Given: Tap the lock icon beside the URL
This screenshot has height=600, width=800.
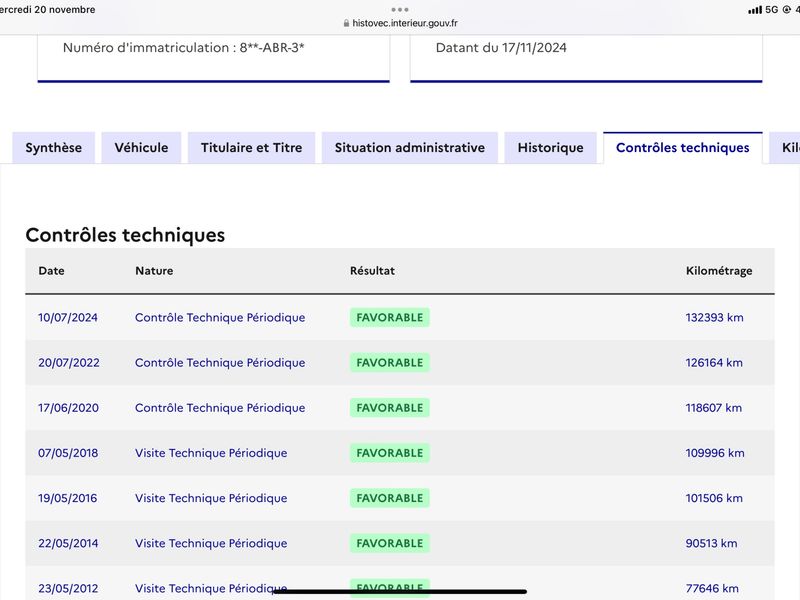Looking at the screenshot, I should (x=346, y=23).
